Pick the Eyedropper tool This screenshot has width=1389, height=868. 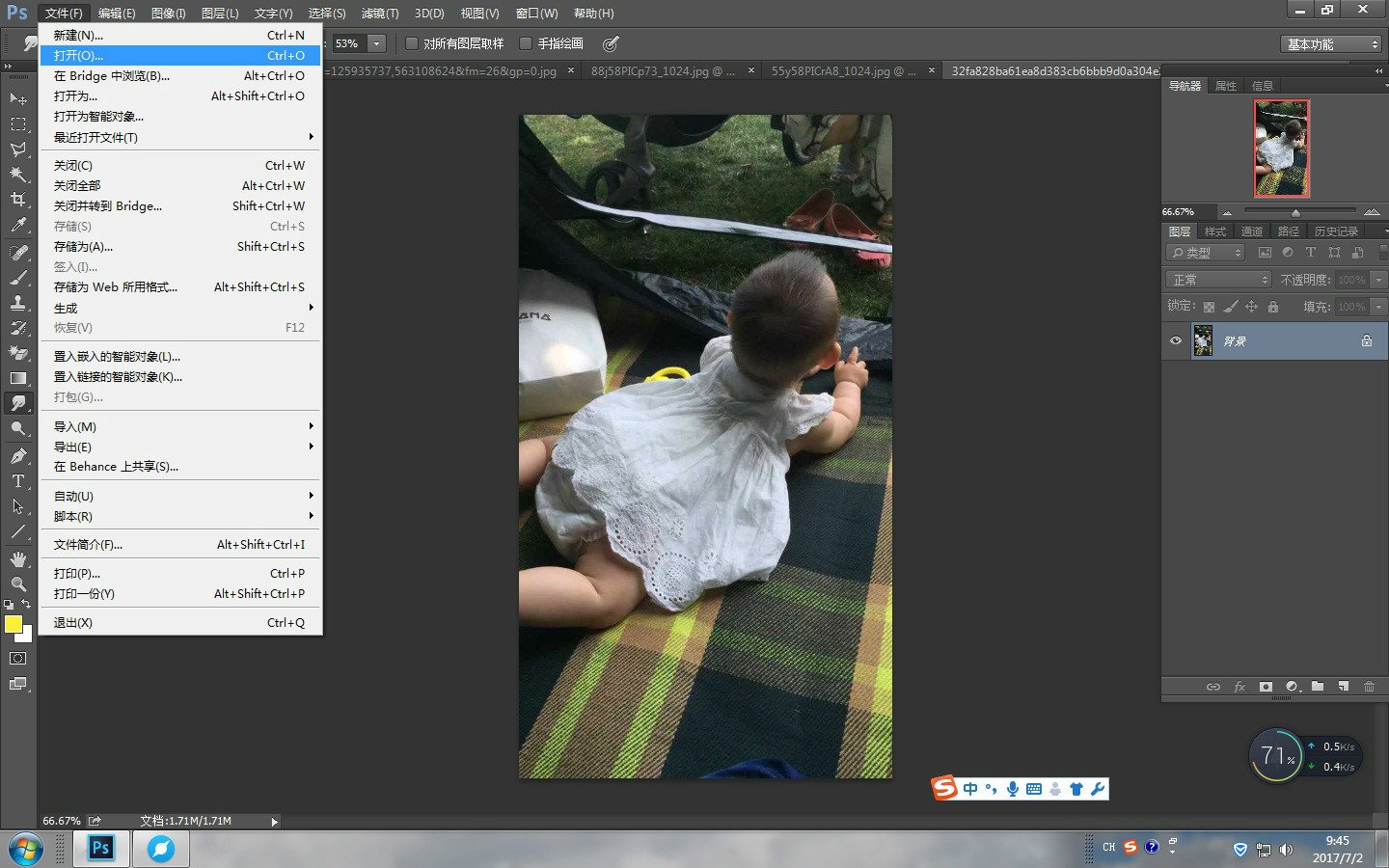coord(18,226)
